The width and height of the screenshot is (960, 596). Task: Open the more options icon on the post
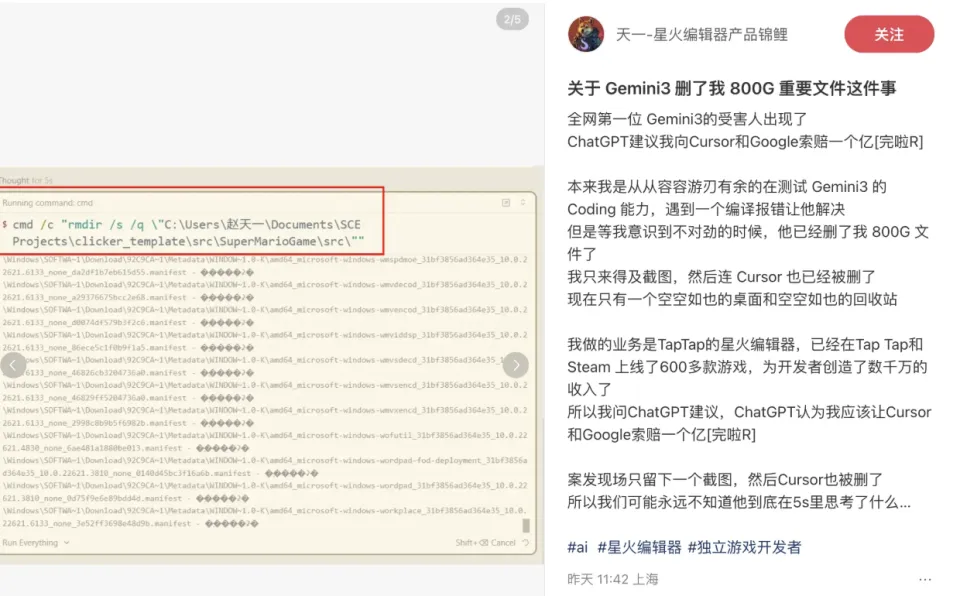pos(924,578)
